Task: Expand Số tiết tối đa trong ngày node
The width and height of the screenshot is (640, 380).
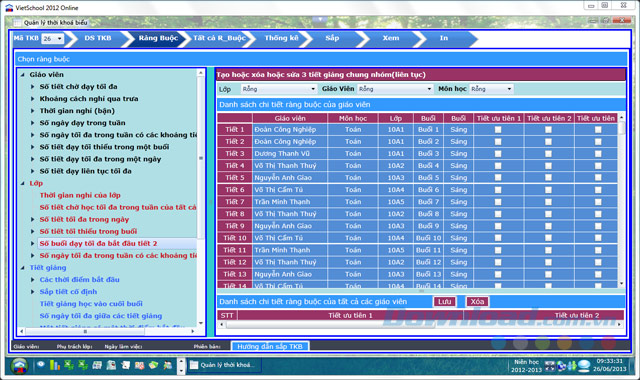Action: (x=33, y=220)
